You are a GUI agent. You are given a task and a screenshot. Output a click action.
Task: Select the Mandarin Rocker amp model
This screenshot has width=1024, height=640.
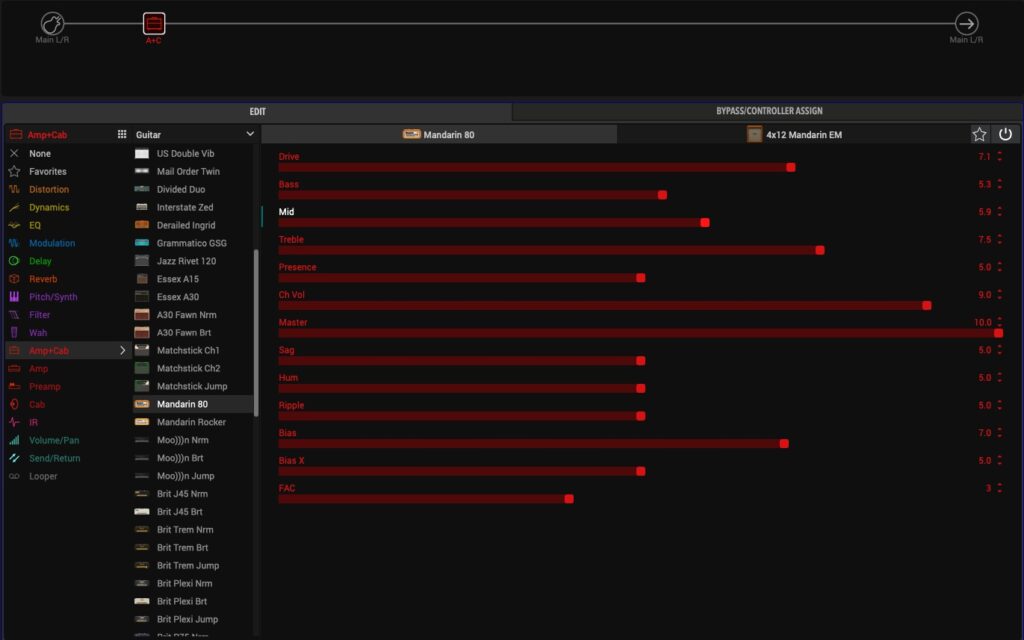191,422
